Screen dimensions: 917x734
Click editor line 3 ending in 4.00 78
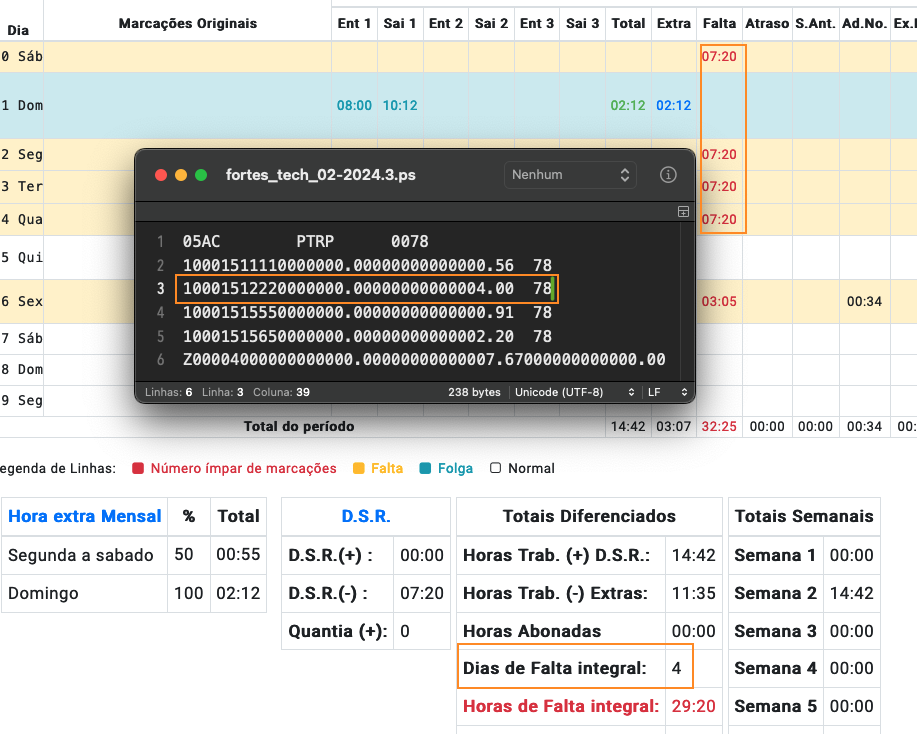(367, 288)
